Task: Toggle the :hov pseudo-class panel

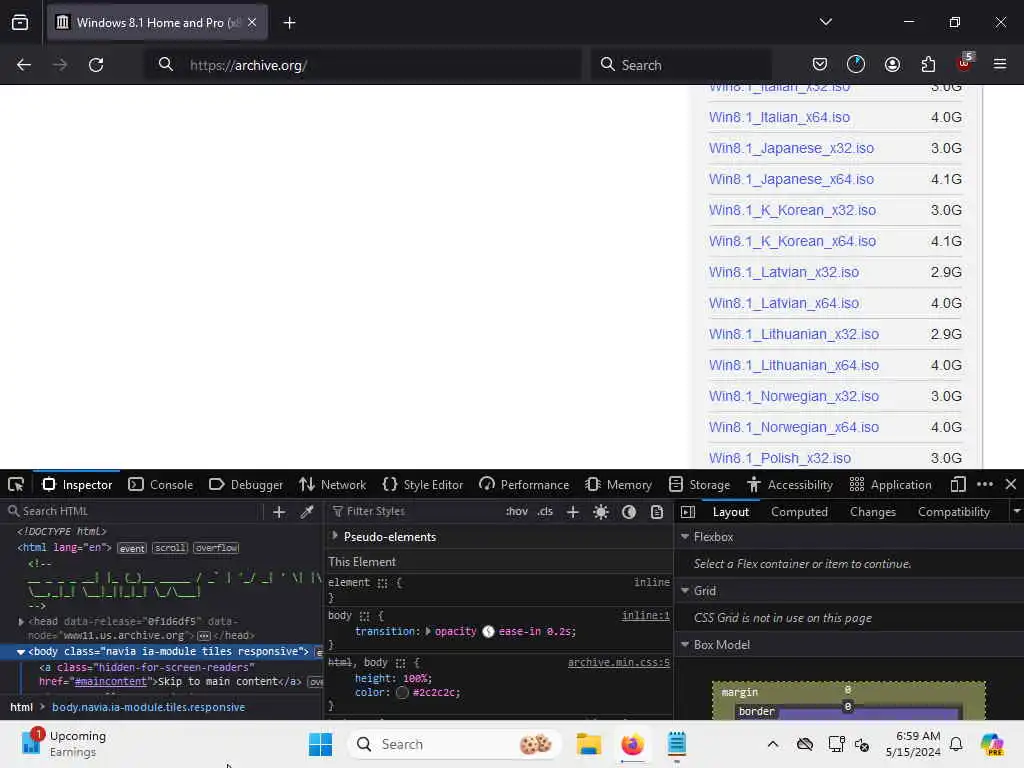Action: 516,511
